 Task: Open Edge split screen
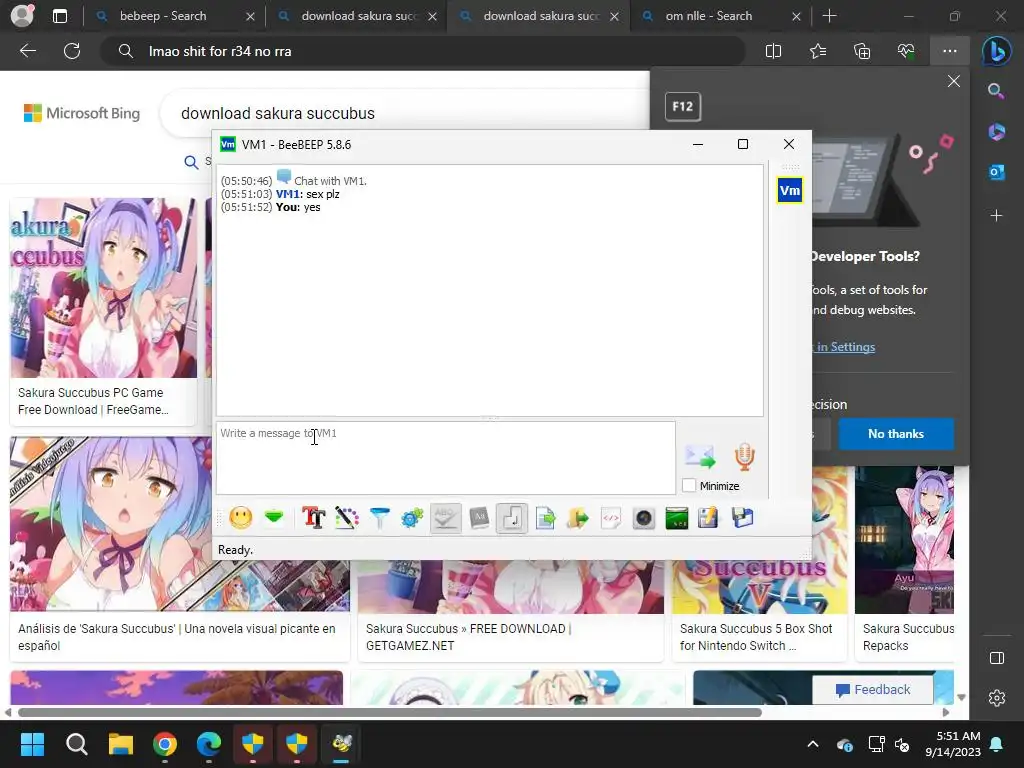pyautogui.click(x=773, y=51)
